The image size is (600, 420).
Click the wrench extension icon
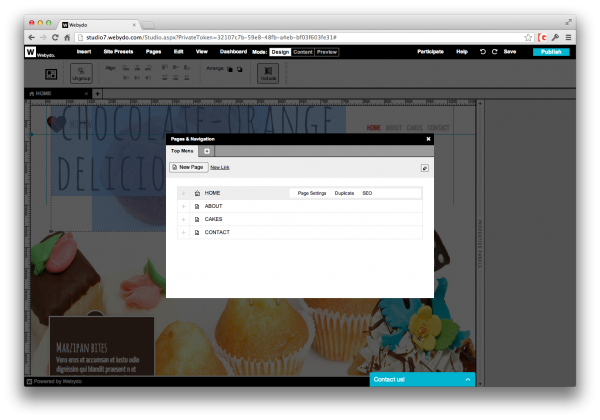[x=555, y=37]
